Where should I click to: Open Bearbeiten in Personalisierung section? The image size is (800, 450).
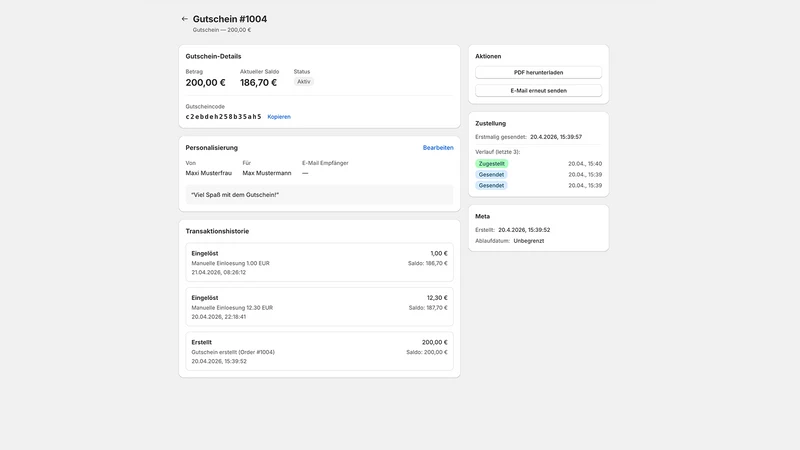pyautogui.click(x=438, y=147)
